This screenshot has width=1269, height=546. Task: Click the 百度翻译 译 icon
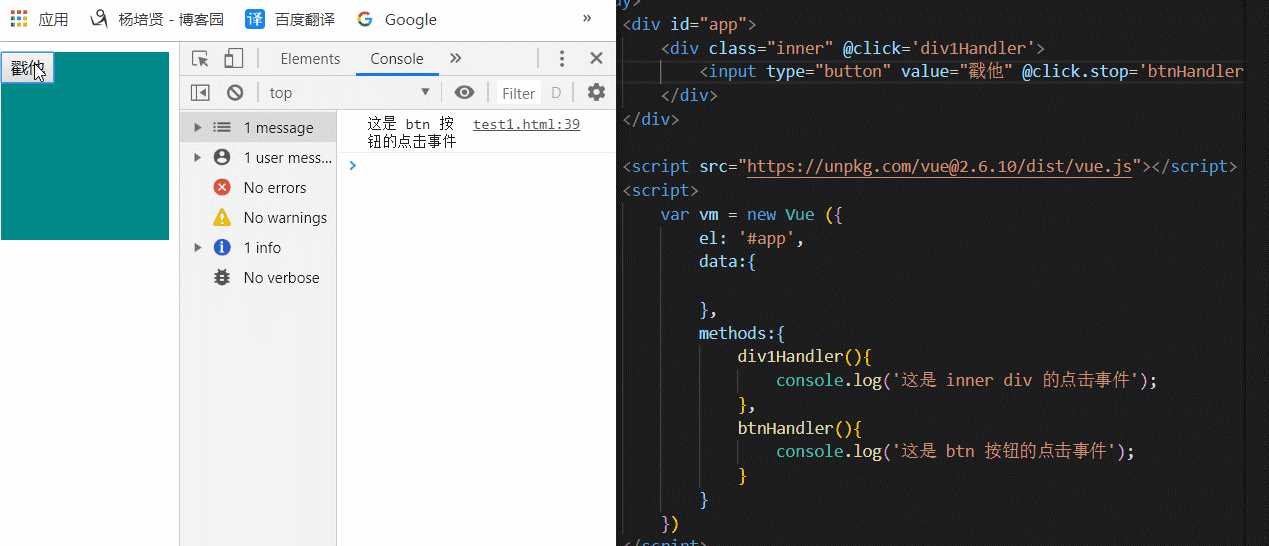tap(255, 19)
